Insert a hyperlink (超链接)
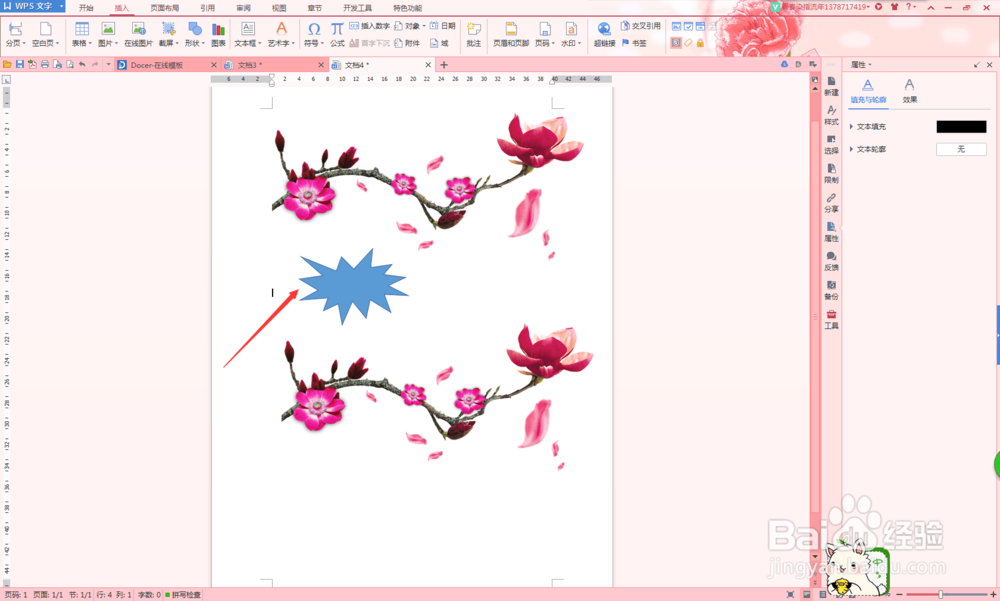The image size is (1000, 601). click(x=604, y=34)
